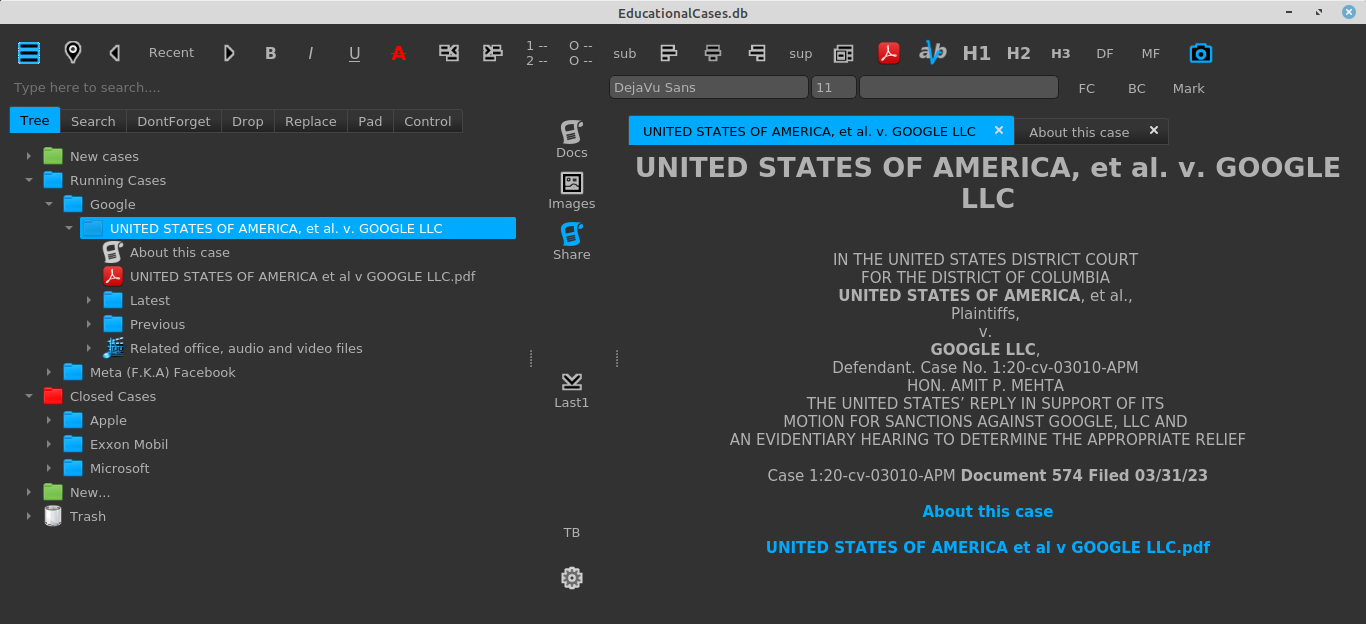Image resolution: width=1366 pixels, height=624 pixels.
Task: Switch to the Pad tab
Action: tap(371, 121)
